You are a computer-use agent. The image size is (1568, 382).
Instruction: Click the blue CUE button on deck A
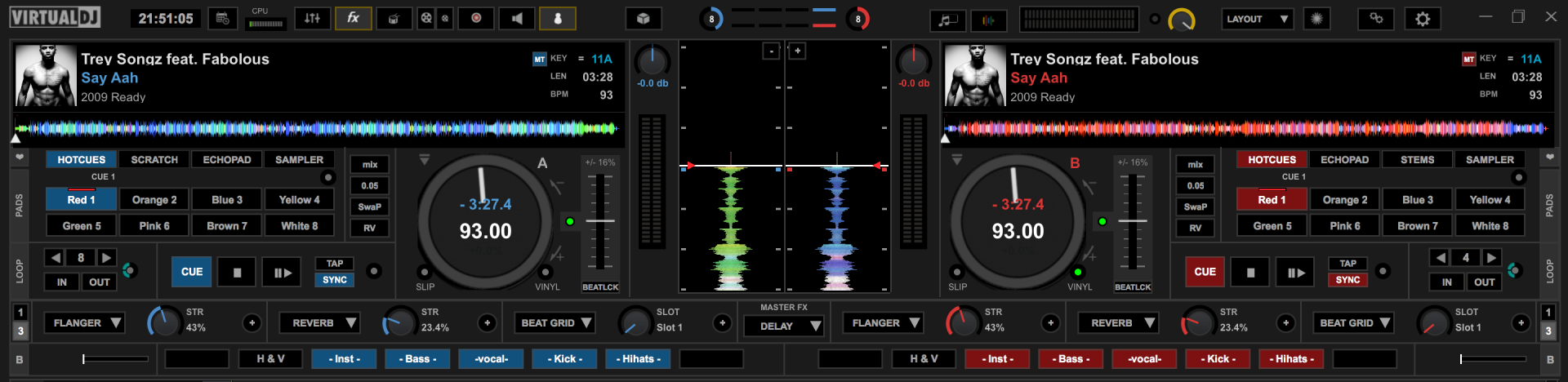coord(192,273)
